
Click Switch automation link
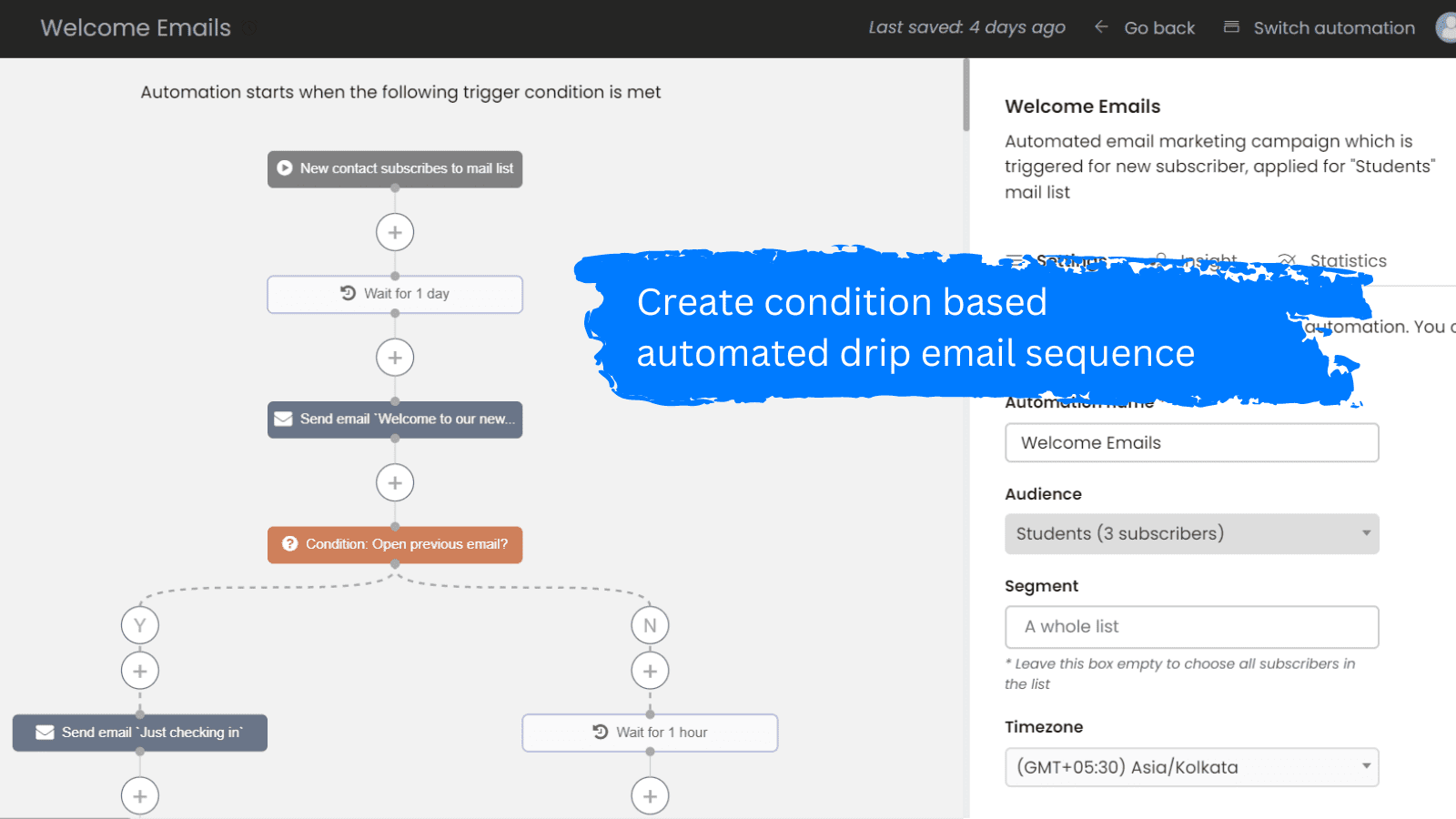[x=1320, y=28]
